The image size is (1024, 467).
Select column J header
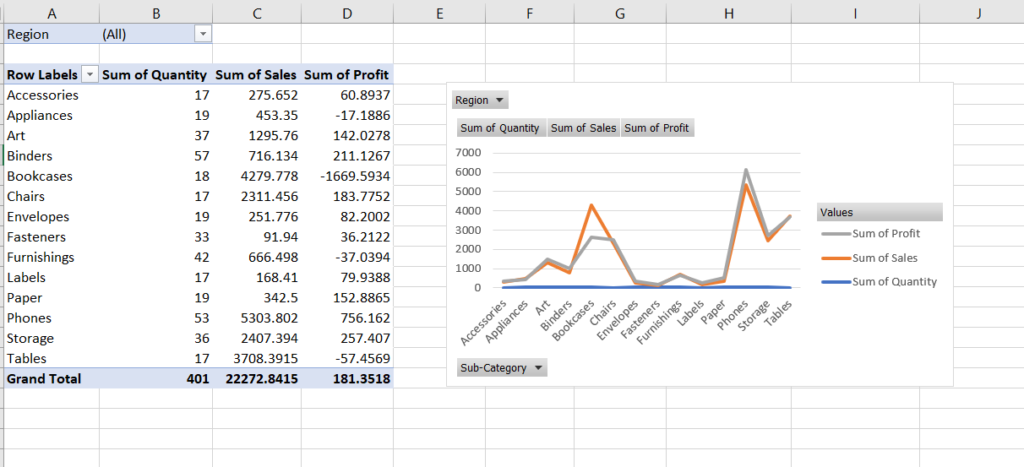click(978, 11)
